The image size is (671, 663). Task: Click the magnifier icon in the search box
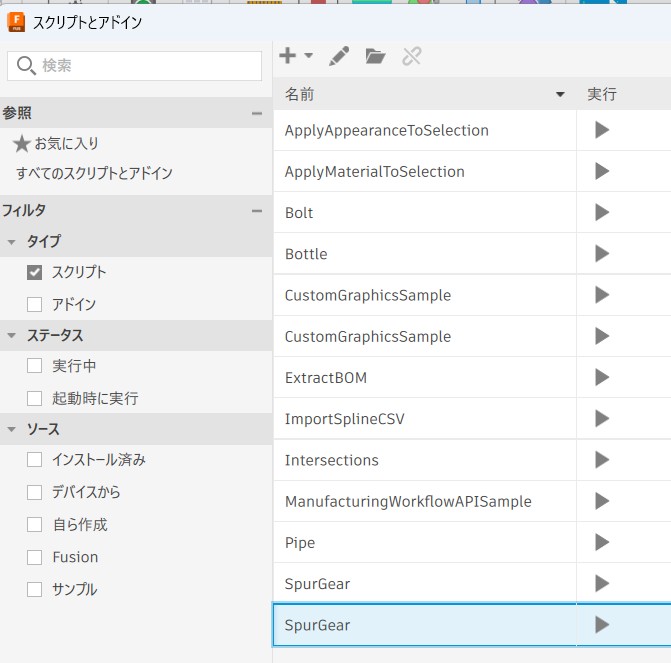26,65
